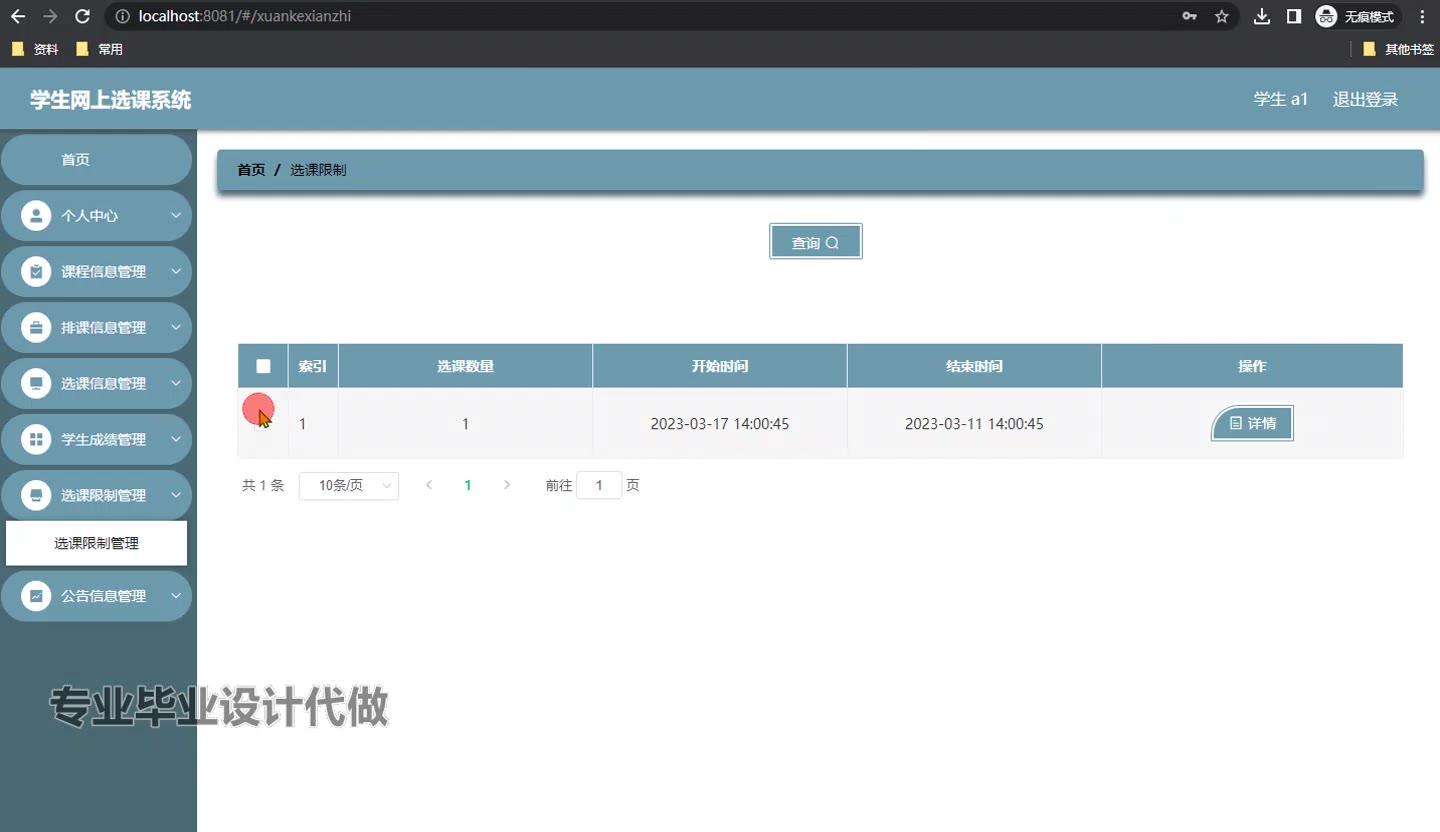Image resolution: width=1440 pixels, height=832 pixels.
Task: Open the 其他书签 bookmarks folder
Action: point(1398,49)
